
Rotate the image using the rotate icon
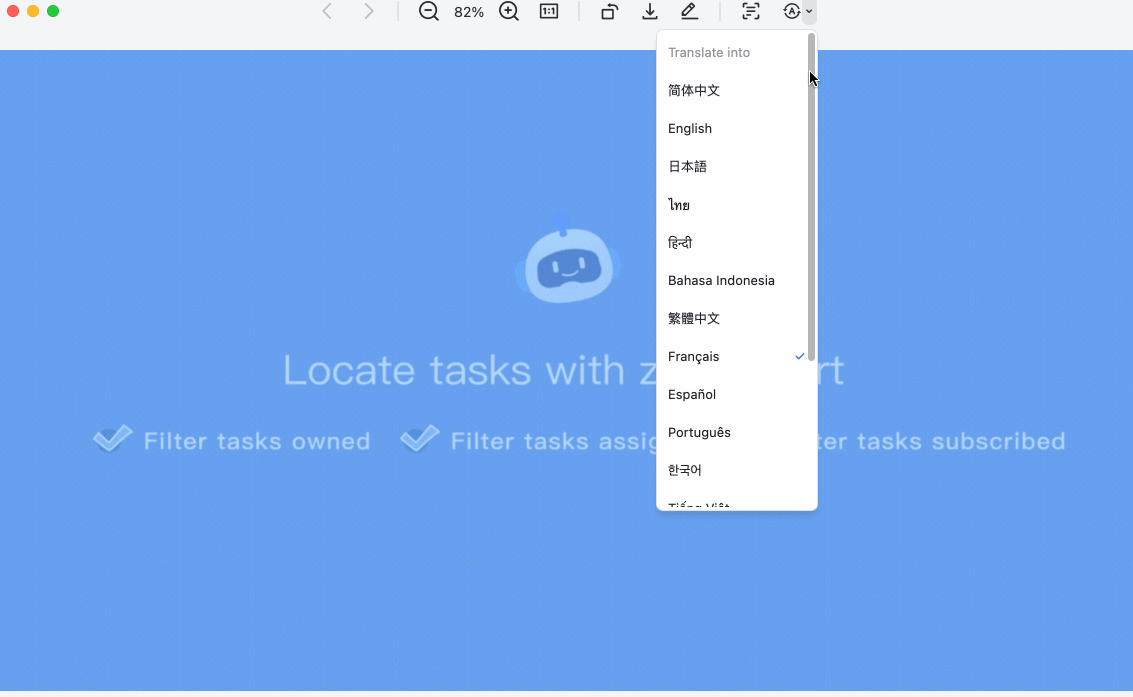609,12
